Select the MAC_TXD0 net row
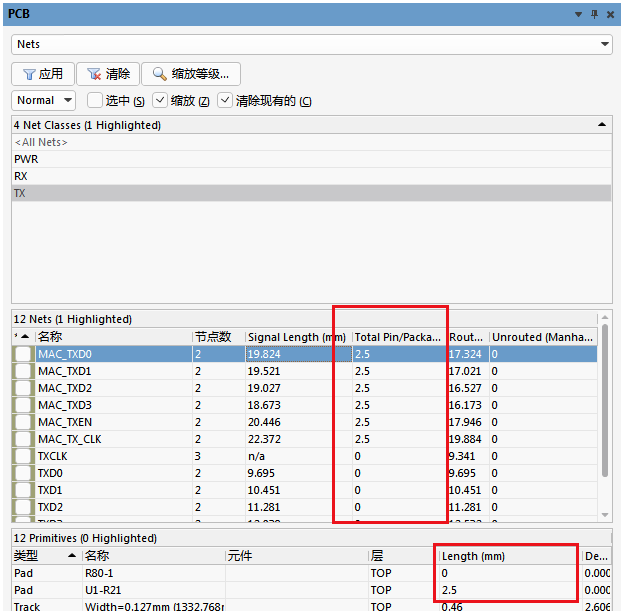 click(305, 354)
